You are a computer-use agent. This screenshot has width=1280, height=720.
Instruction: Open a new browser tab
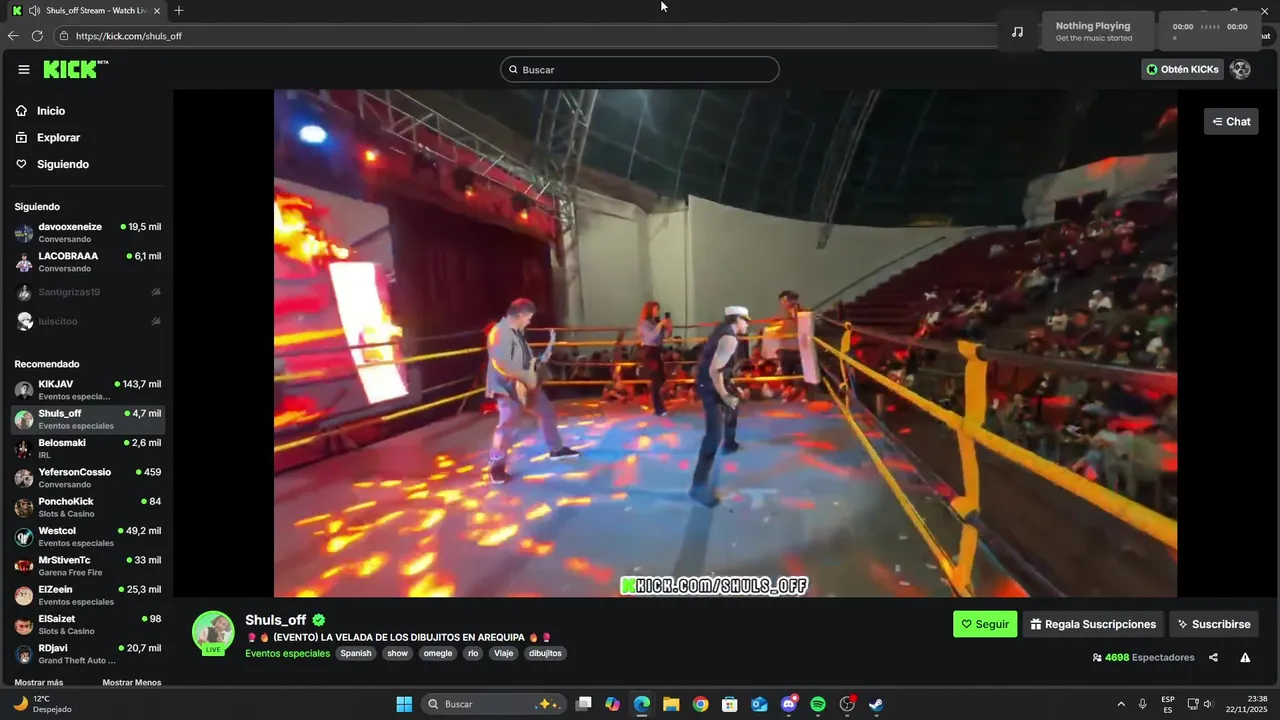pos(179,10)
